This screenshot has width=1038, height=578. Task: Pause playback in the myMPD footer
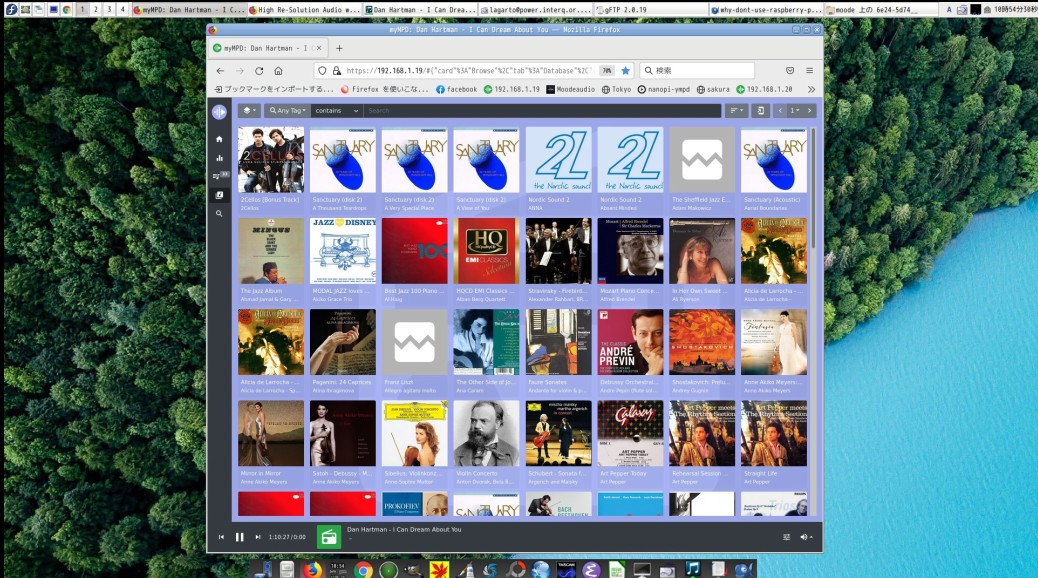(x=239, y=537)
